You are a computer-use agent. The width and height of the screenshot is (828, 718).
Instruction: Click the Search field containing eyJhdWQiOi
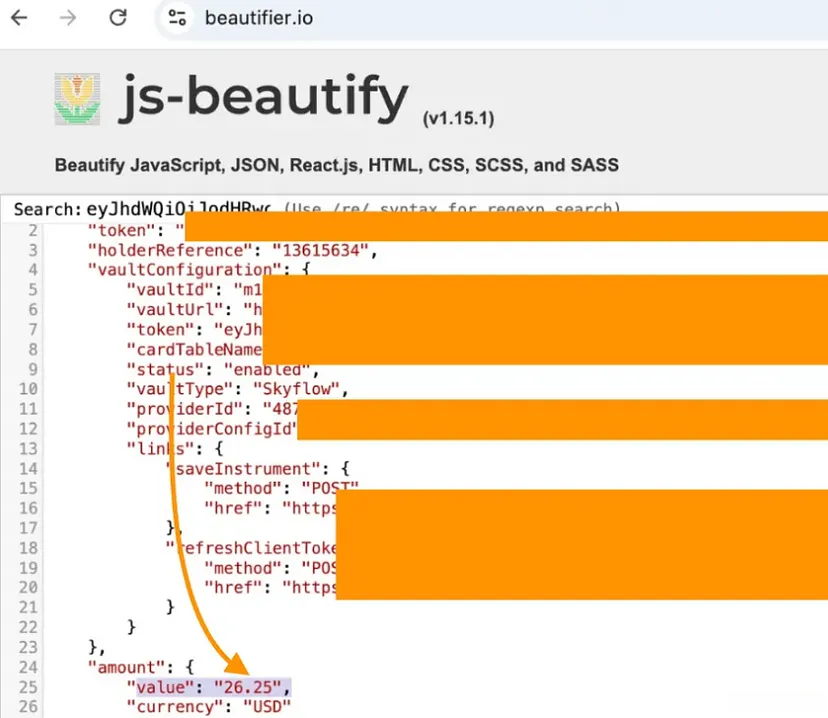click(x=180, y=209)
